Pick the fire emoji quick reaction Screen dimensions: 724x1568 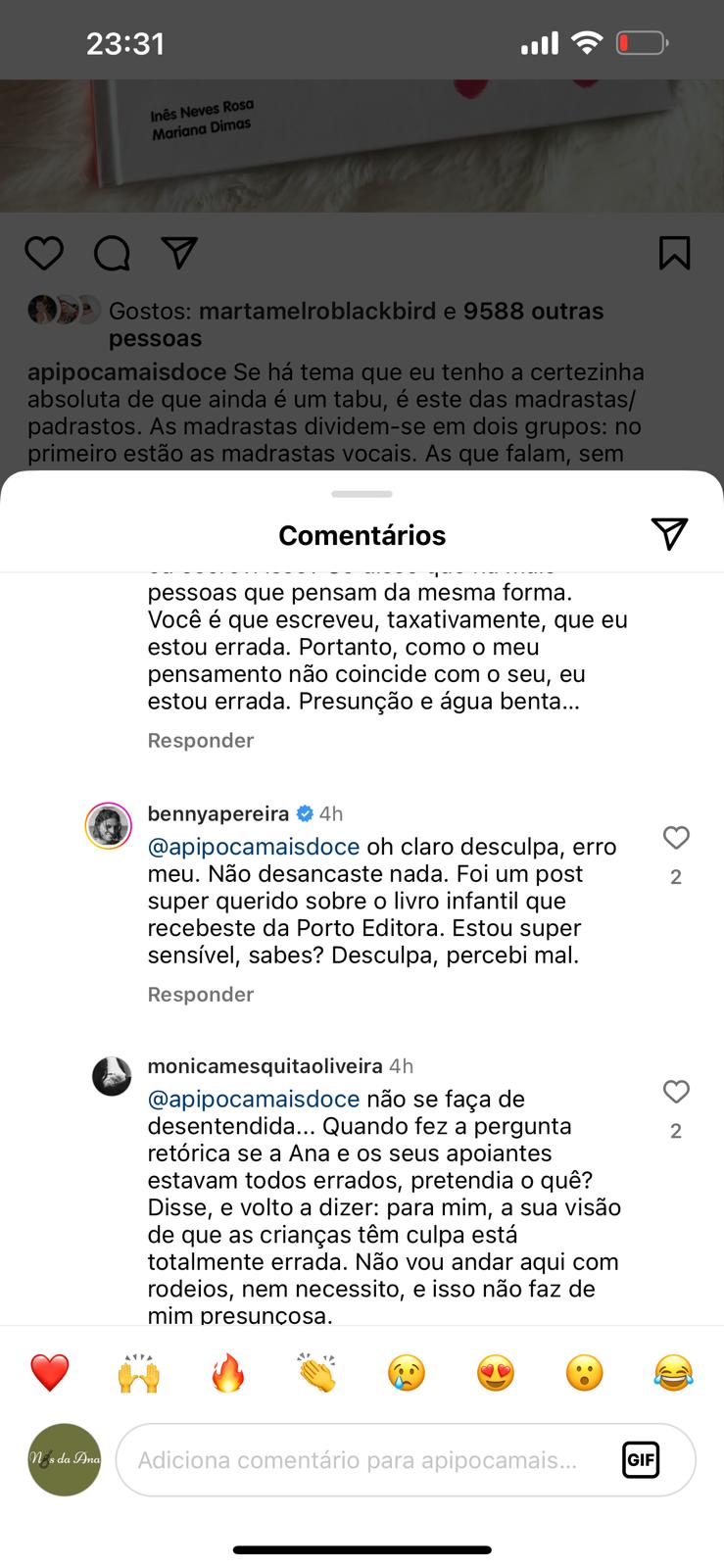pyautogui.click(x=227, y=1373)
